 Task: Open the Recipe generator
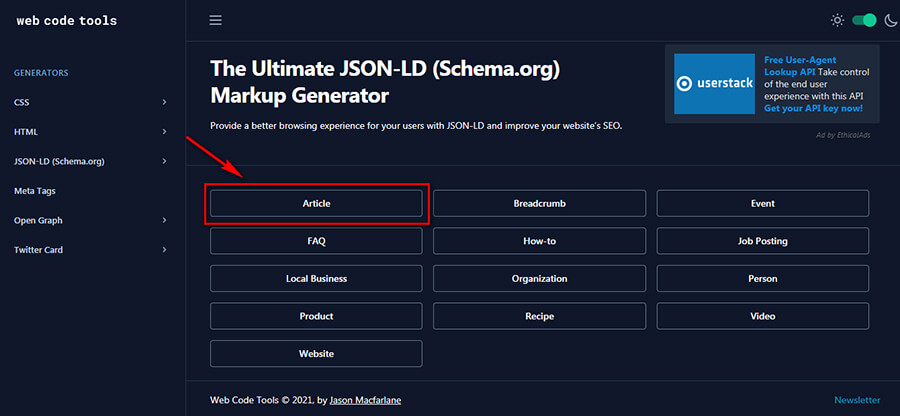539,316
